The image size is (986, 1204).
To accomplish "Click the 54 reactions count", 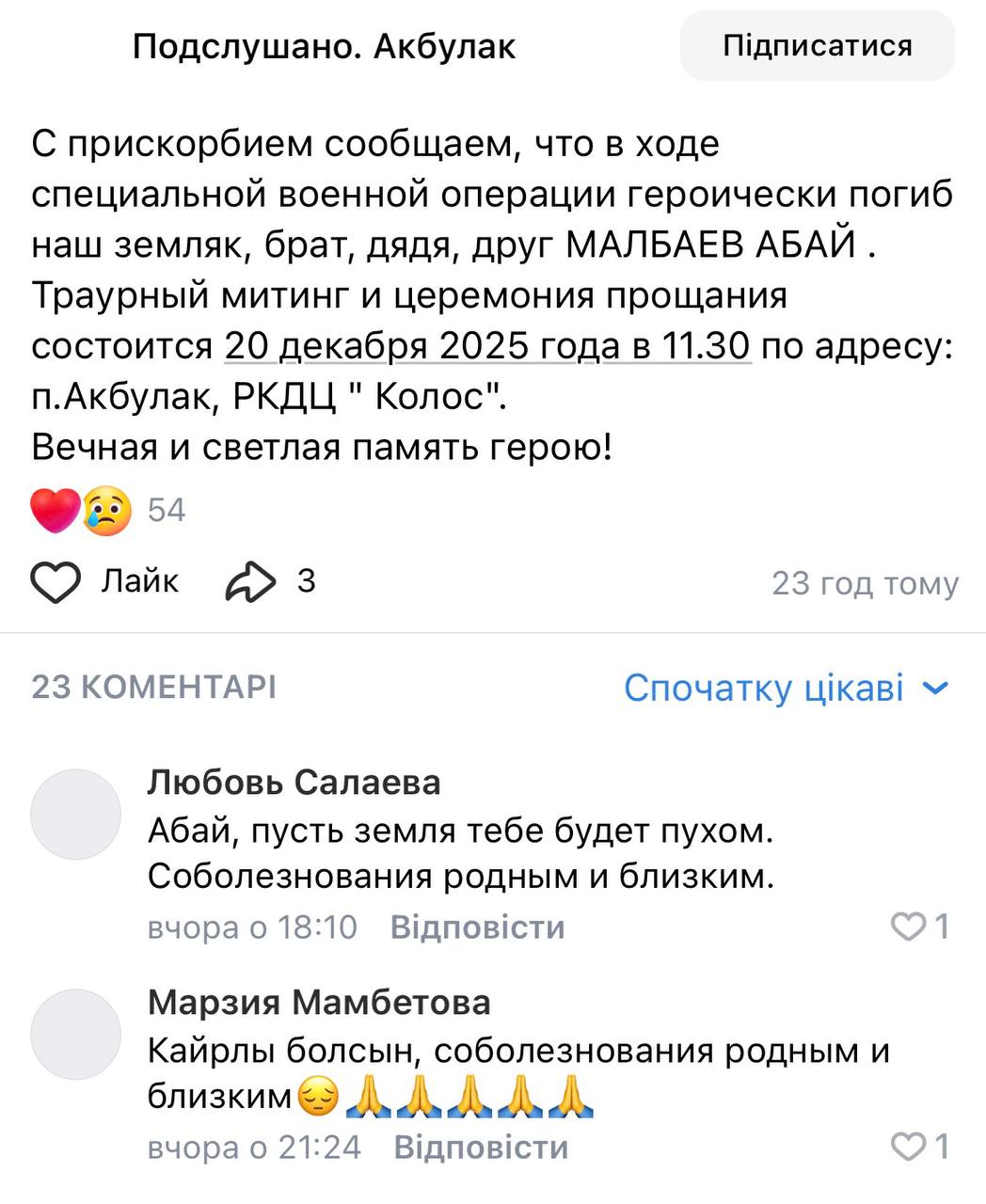I will (x=167, y=511).
